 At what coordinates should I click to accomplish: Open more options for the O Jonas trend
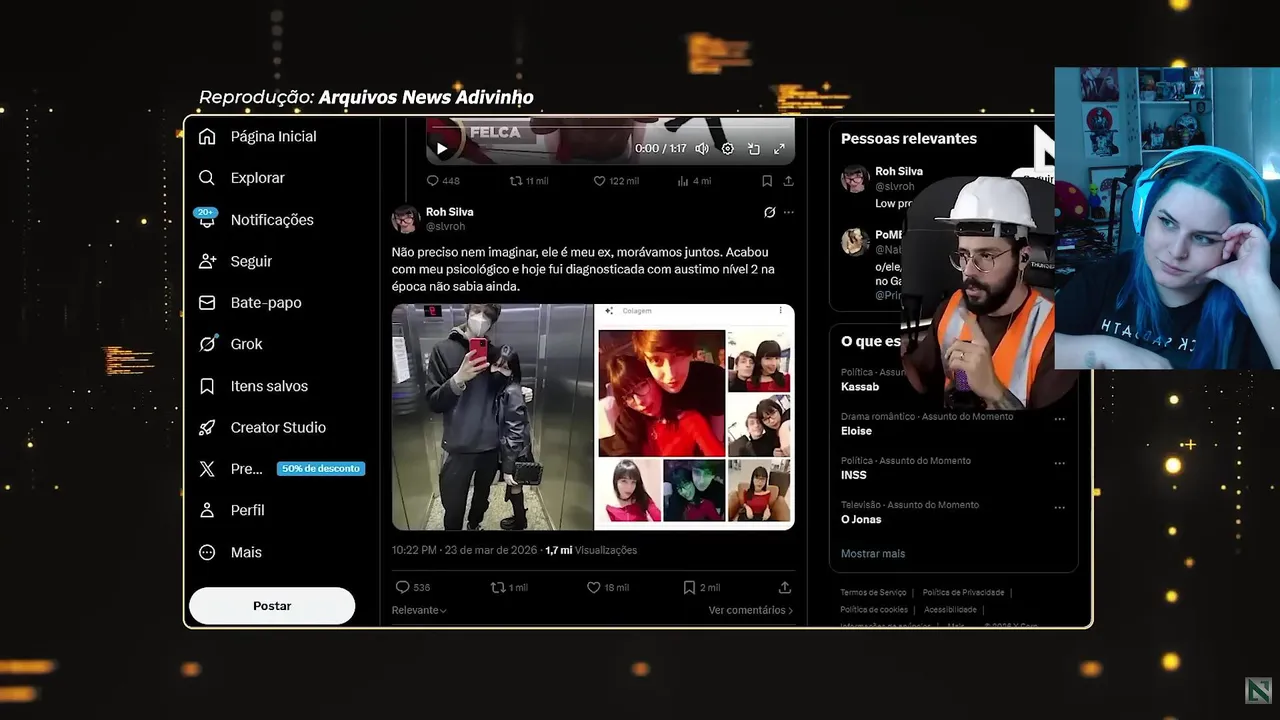pyautogui.click(x=1060, y=507)
